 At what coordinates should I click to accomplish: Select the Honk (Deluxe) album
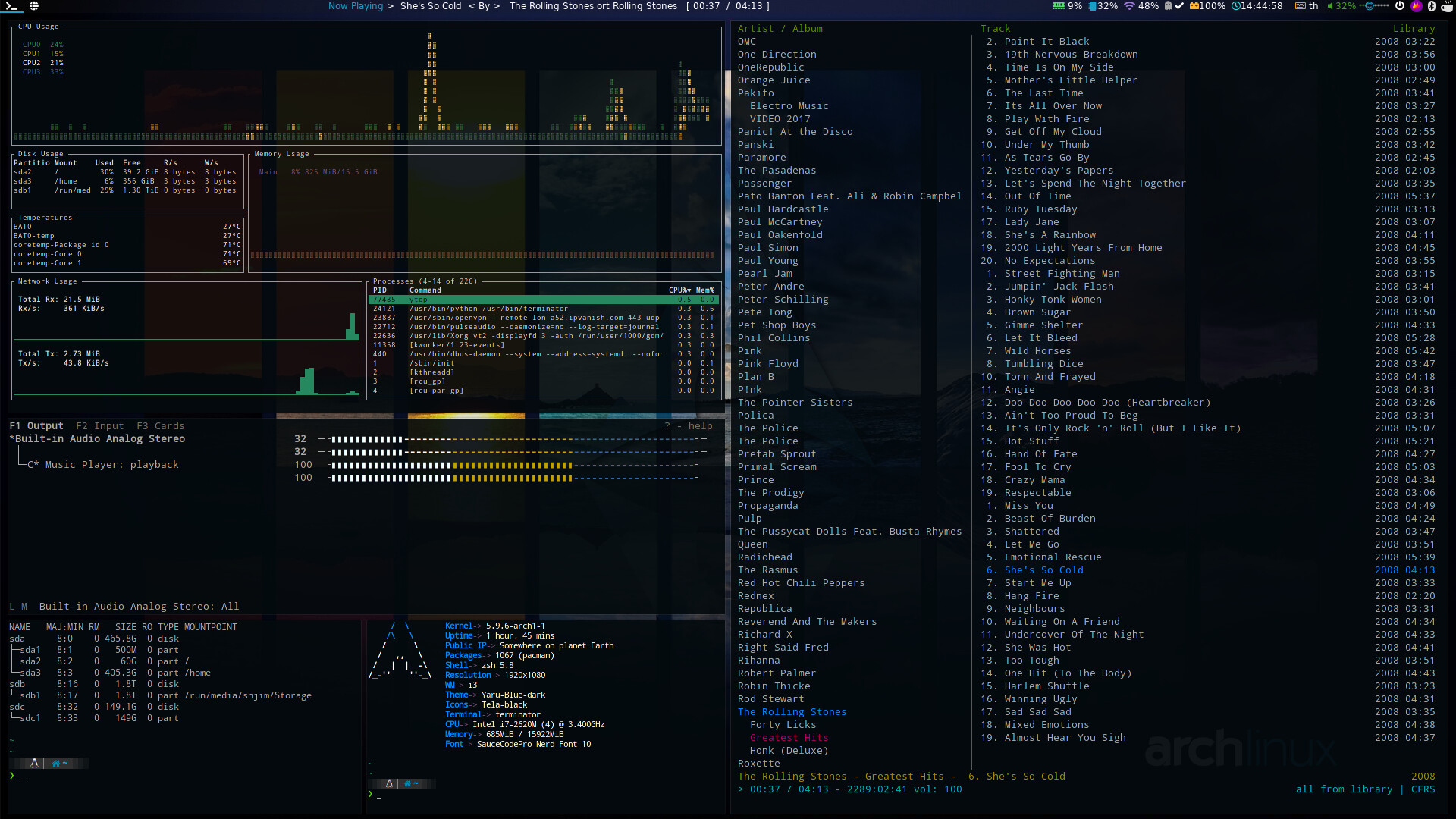coord(789,751)
